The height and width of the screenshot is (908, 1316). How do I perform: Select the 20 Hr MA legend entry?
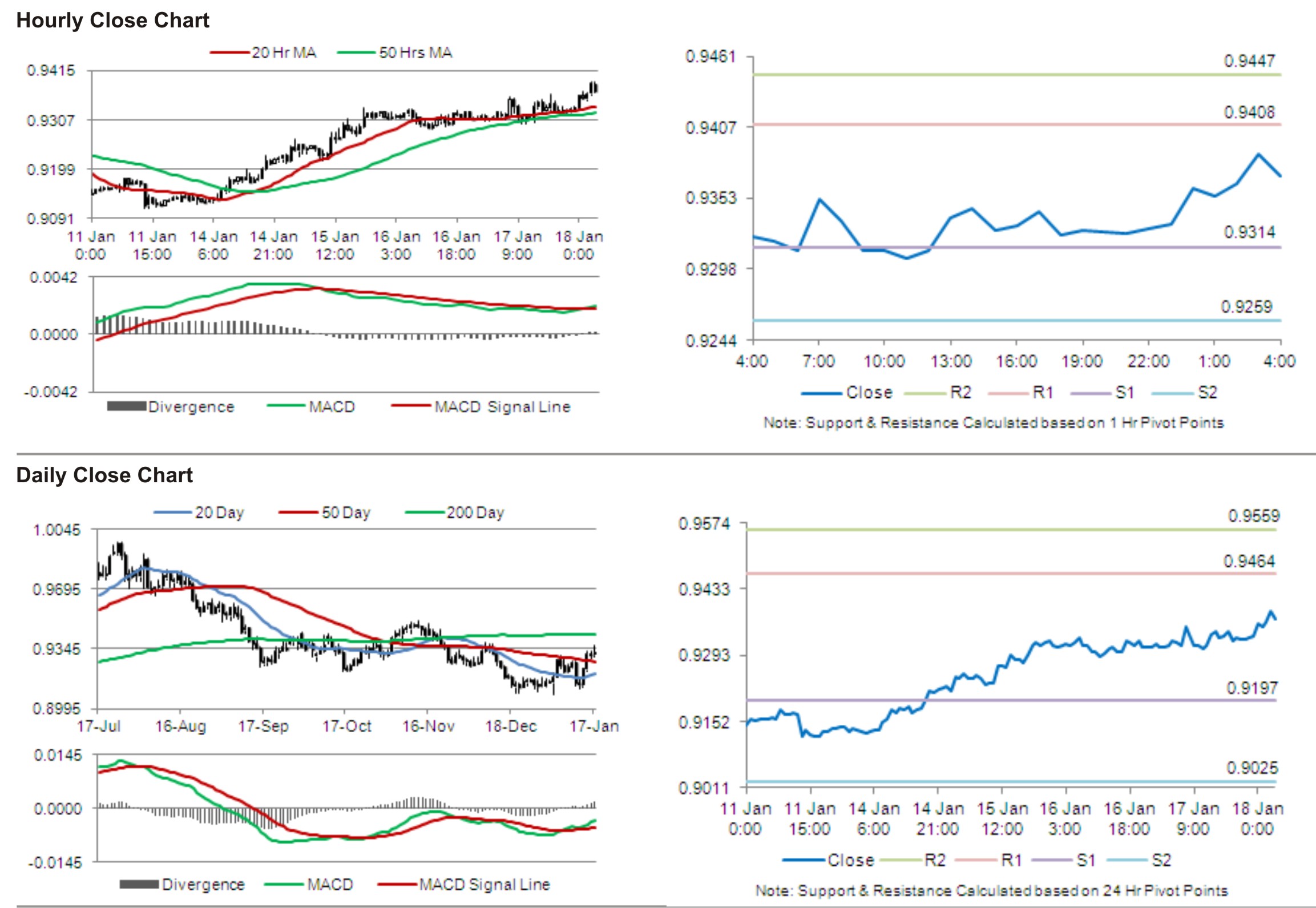tap(263, 53)
